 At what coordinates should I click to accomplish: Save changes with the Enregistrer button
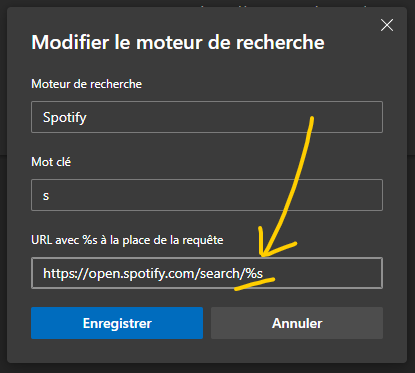(117, 323)
